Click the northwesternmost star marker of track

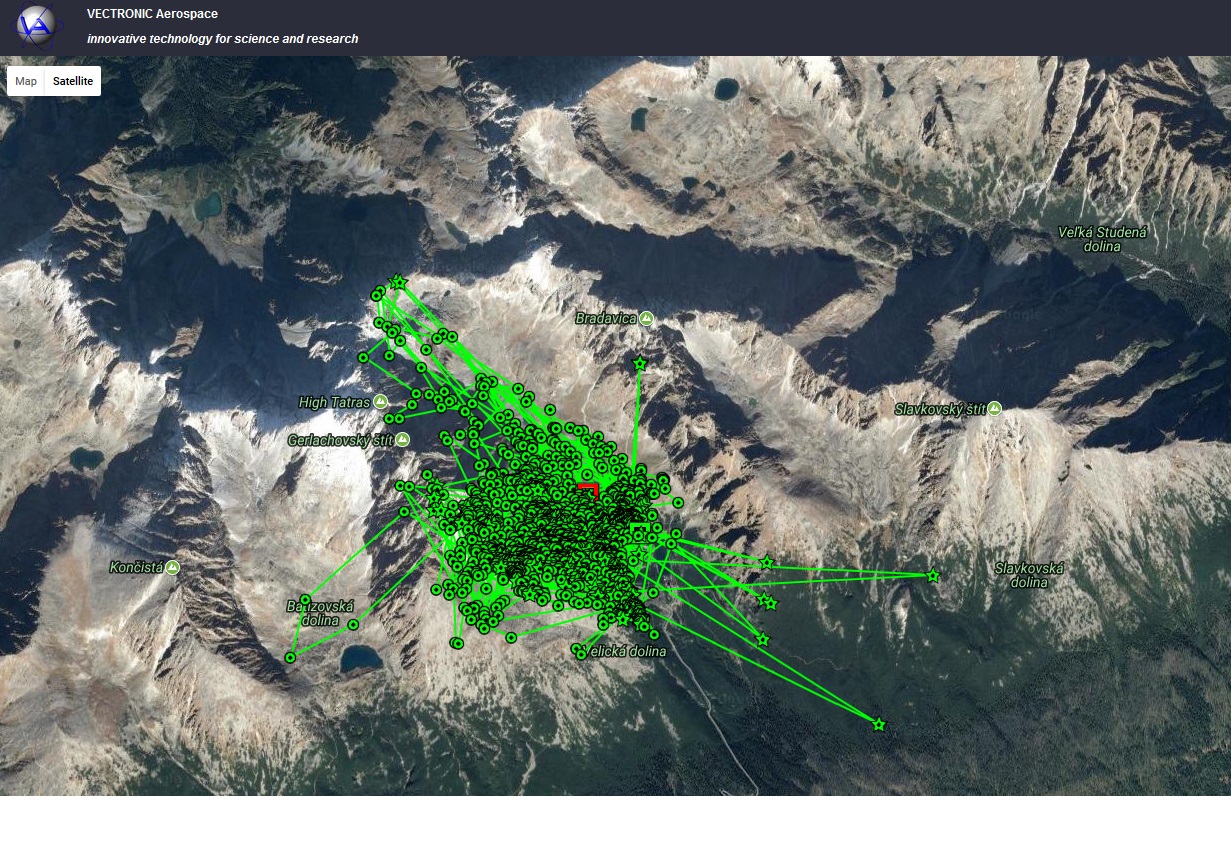pyautogui.click(x=398, y=282)
